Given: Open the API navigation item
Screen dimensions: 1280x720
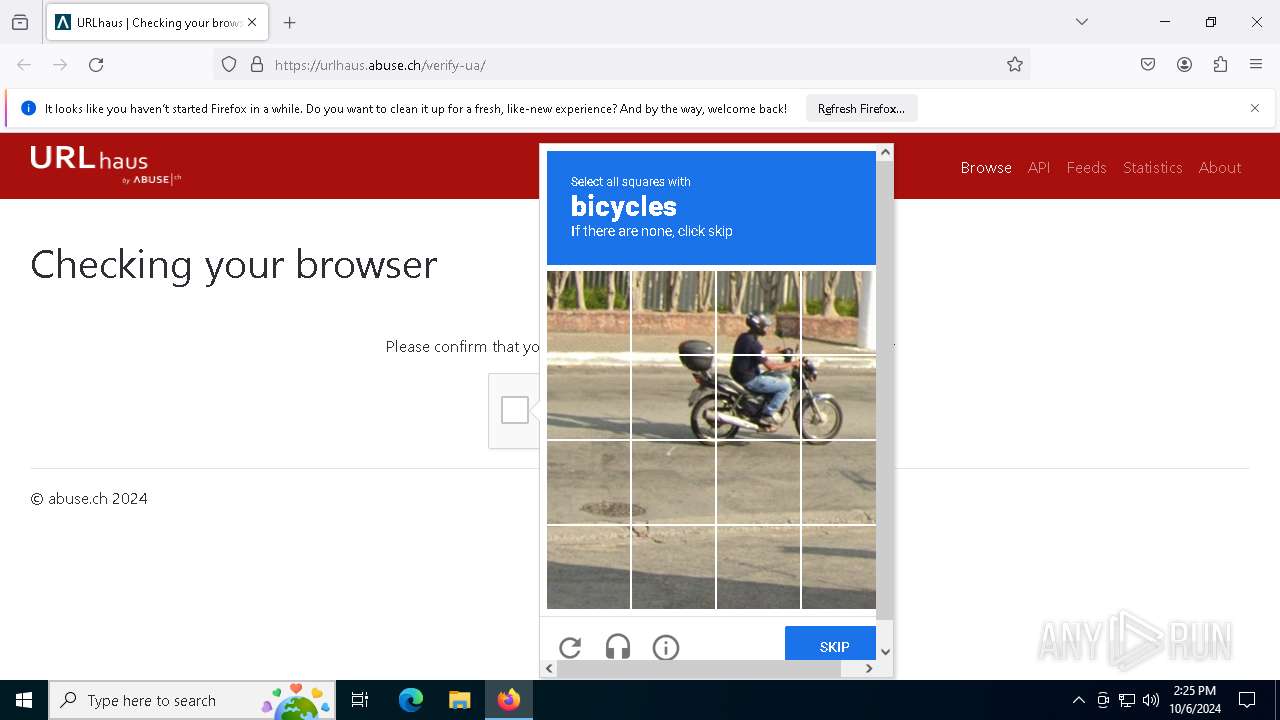Looking at the screenshot, I should pyautogui.click(x=1039, y=168).
